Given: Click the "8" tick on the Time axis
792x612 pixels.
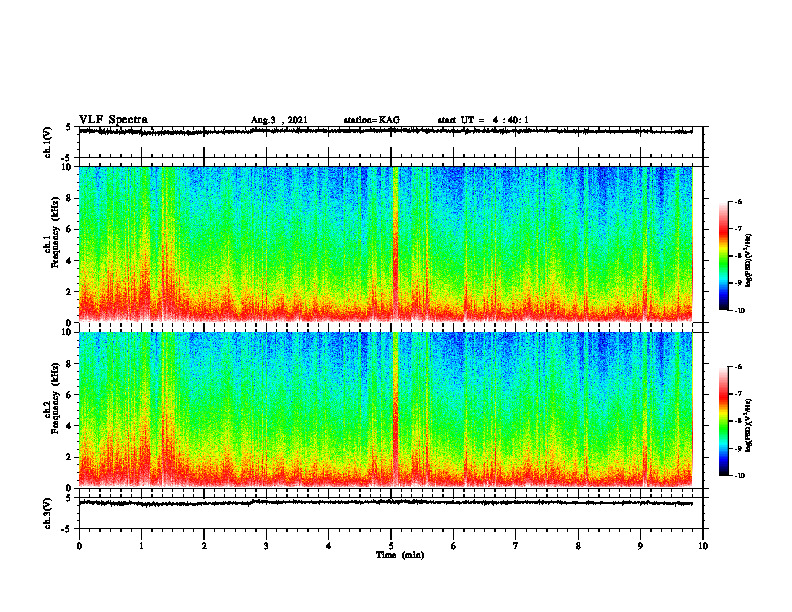Looking at the screenshot, I should tap(578, 546).
